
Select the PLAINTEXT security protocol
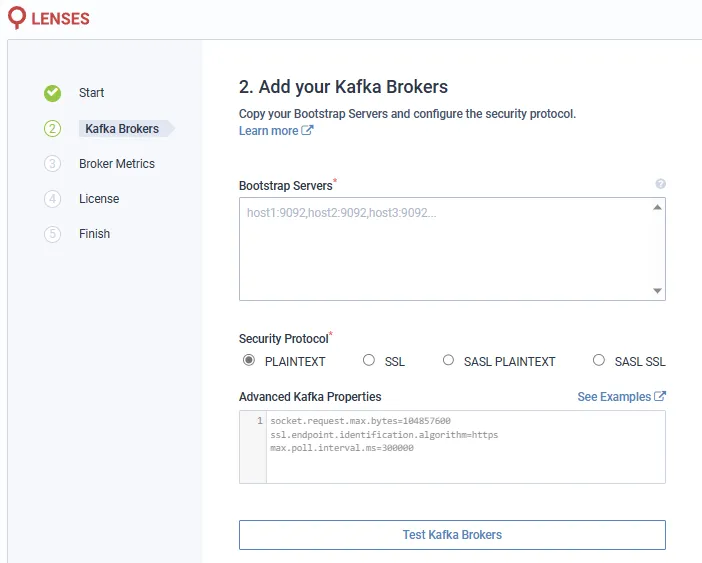point(249,360)
